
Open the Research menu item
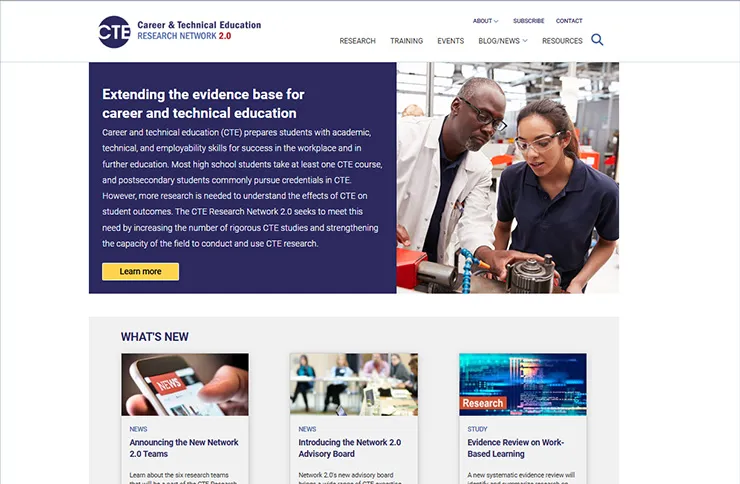(357, 41)
